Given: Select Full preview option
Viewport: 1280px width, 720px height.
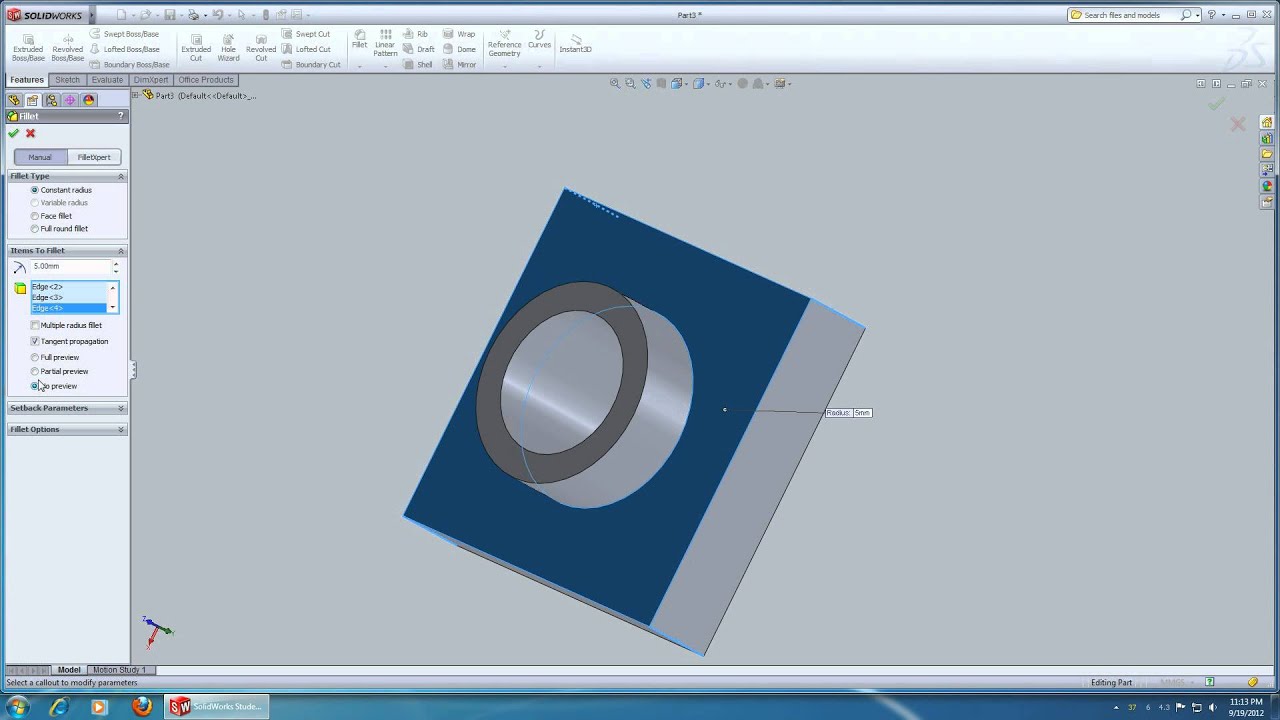Looking at the screenshot, I should point(55,357).
